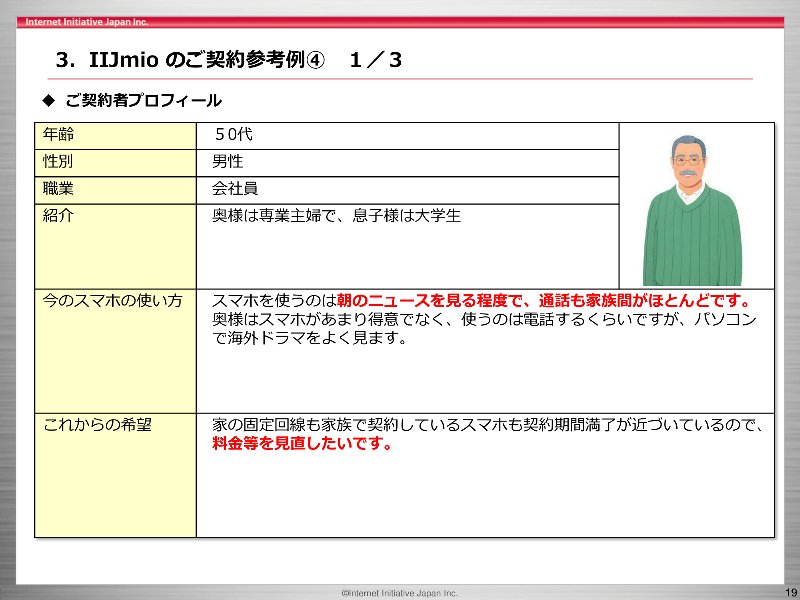Screen dimensions: 800x600
Task: Select the '職業' label cell
Action: click(115, 190)
